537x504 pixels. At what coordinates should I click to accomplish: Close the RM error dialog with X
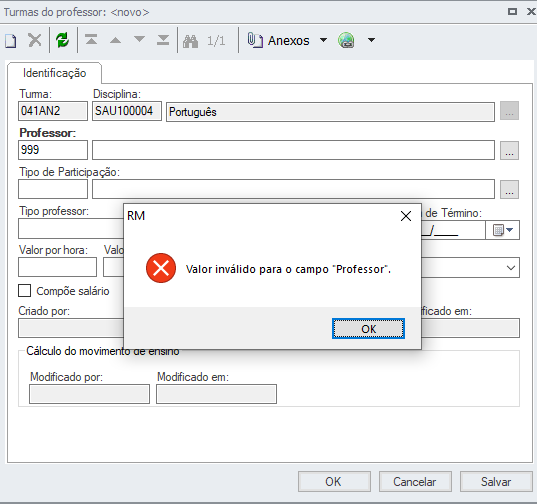pos(406,216)
